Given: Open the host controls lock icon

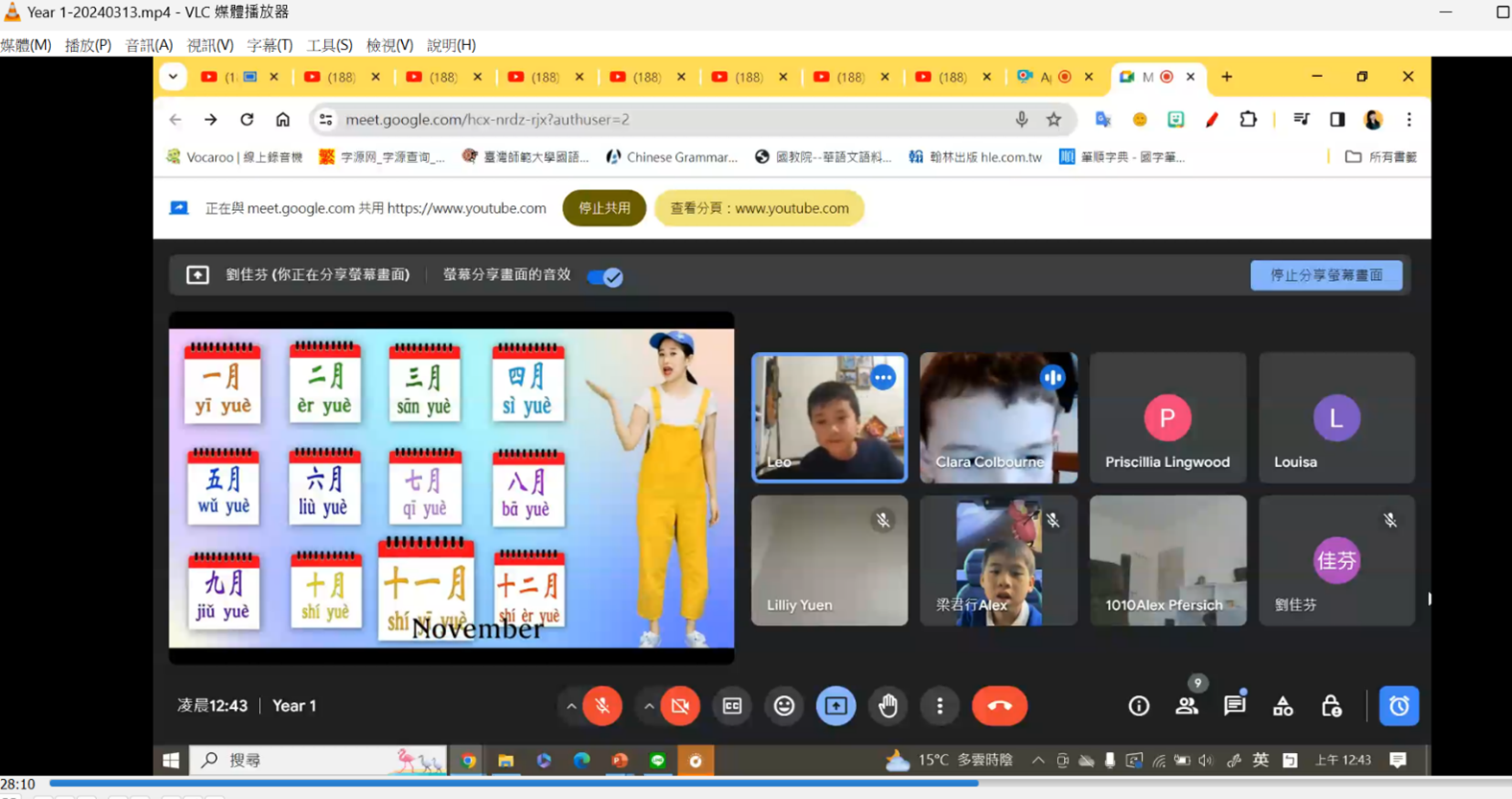Looking at the screenshot, I should tap(1331, 706).
